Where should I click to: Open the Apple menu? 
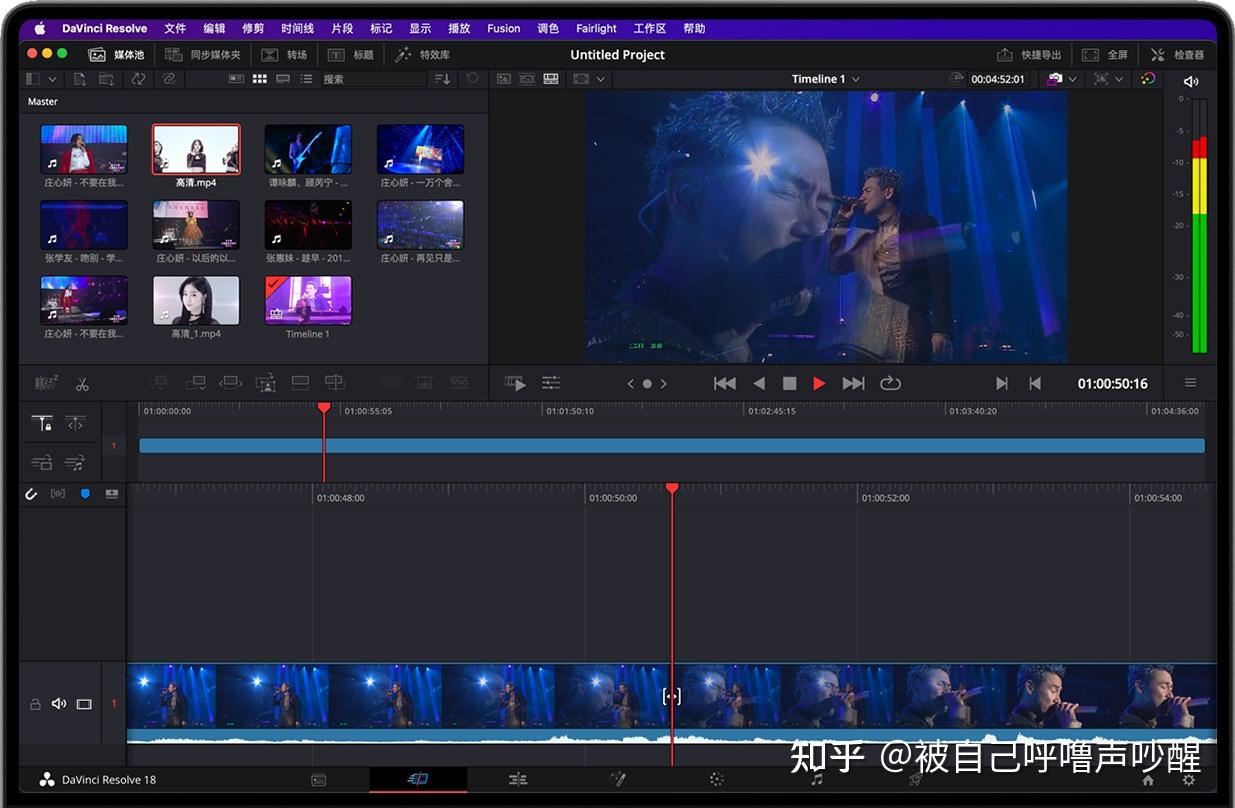coord(41,28)
